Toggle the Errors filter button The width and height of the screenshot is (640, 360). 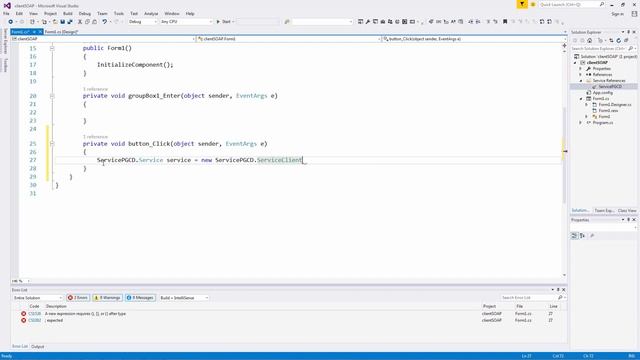click(78, 298)
